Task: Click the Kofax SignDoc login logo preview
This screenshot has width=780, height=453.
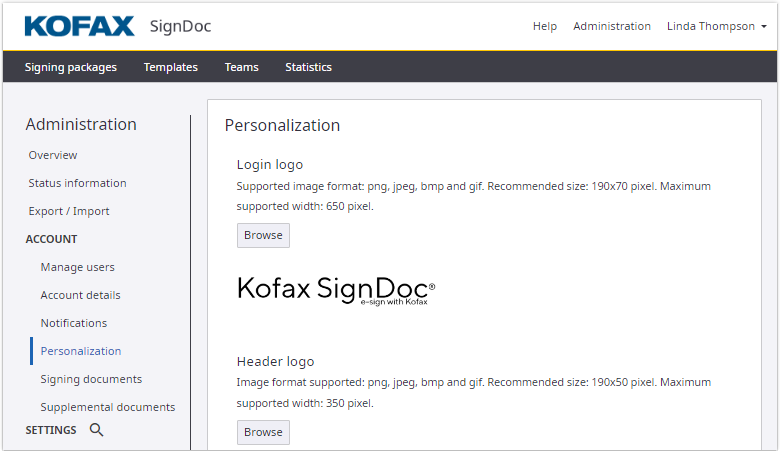Action: [x=336, y=290]
